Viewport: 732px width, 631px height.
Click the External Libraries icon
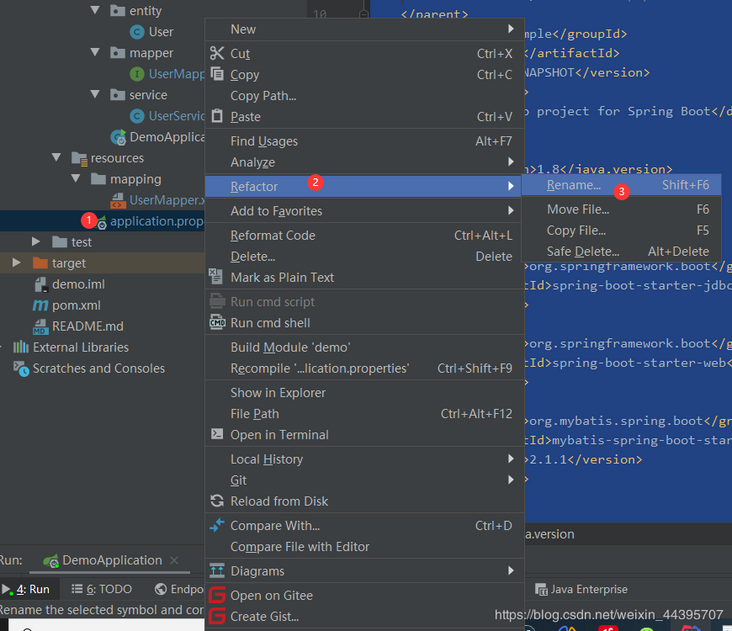coord(21,347)
